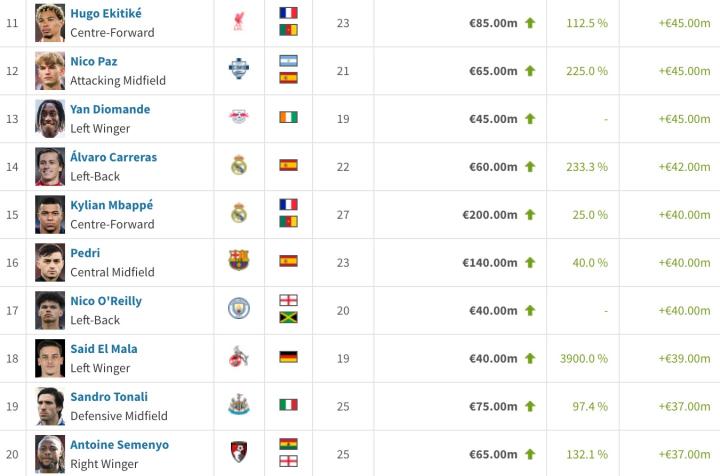Click the Germany flag in El Mala row
Viewport: 720px width, 476px height.
288,357
